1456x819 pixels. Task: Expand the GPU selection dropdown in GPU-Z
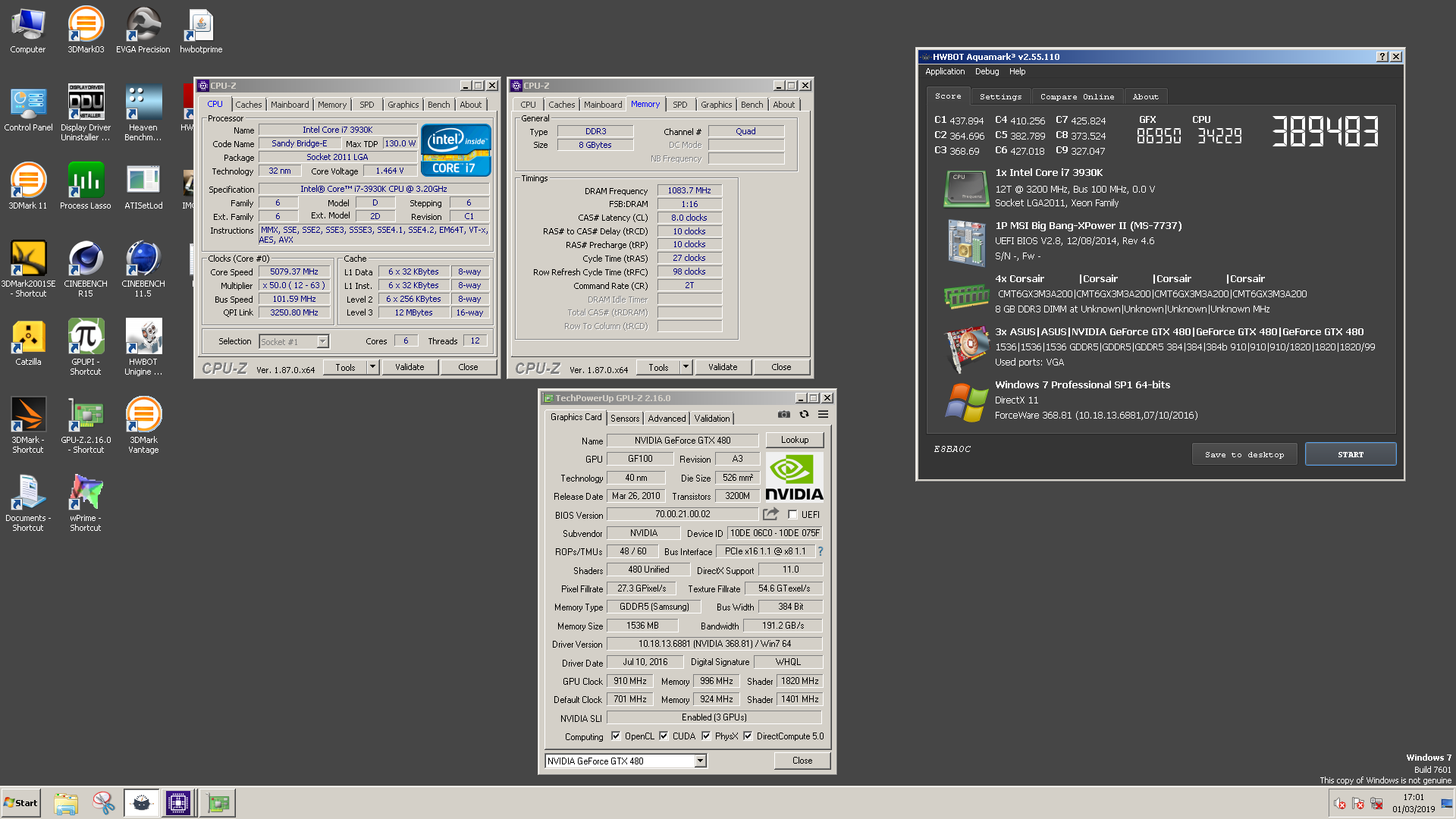701,761
